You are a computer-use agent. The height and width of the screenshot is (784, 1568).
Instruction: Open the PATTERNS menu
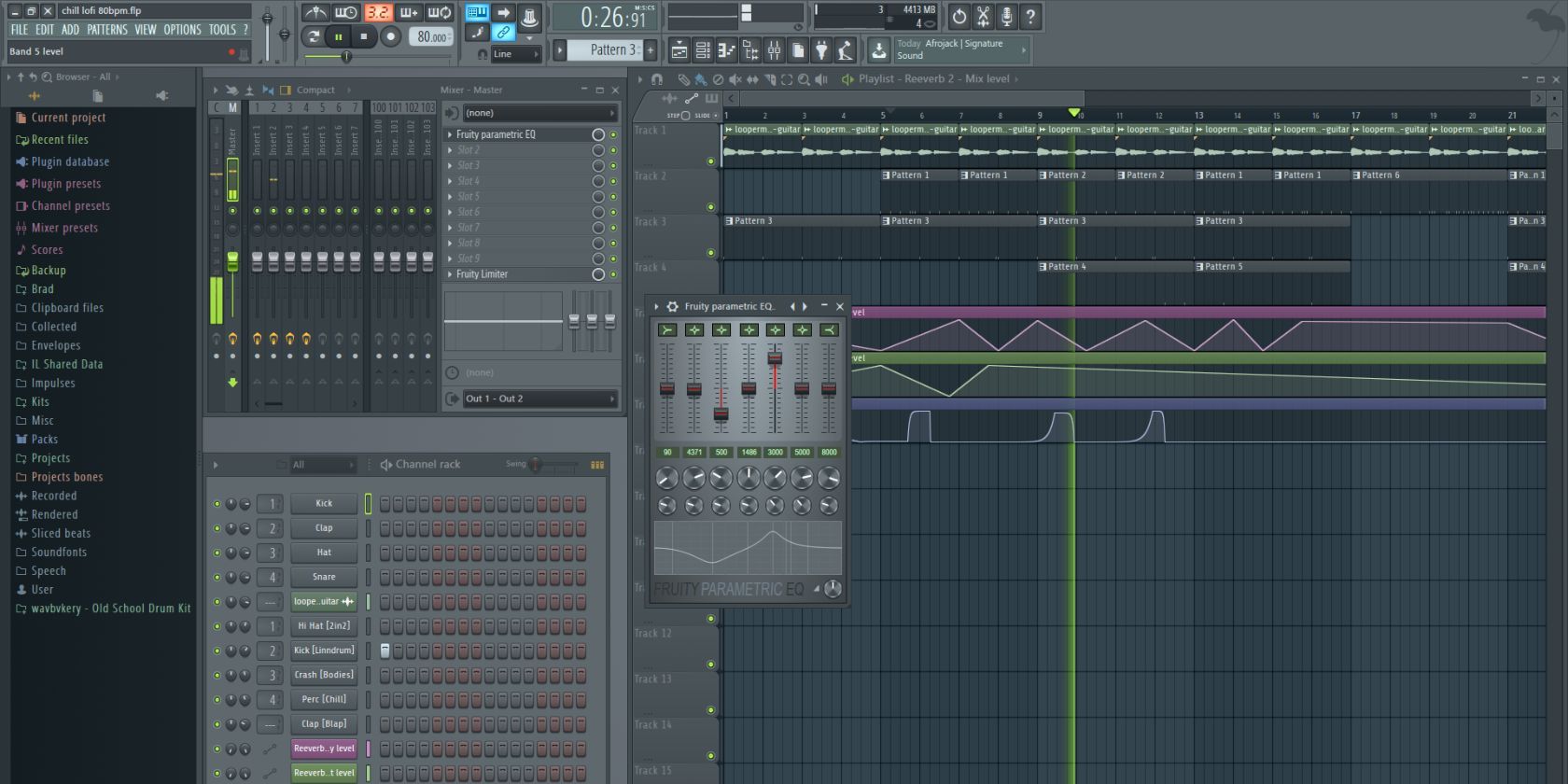[x=107, y=30]
